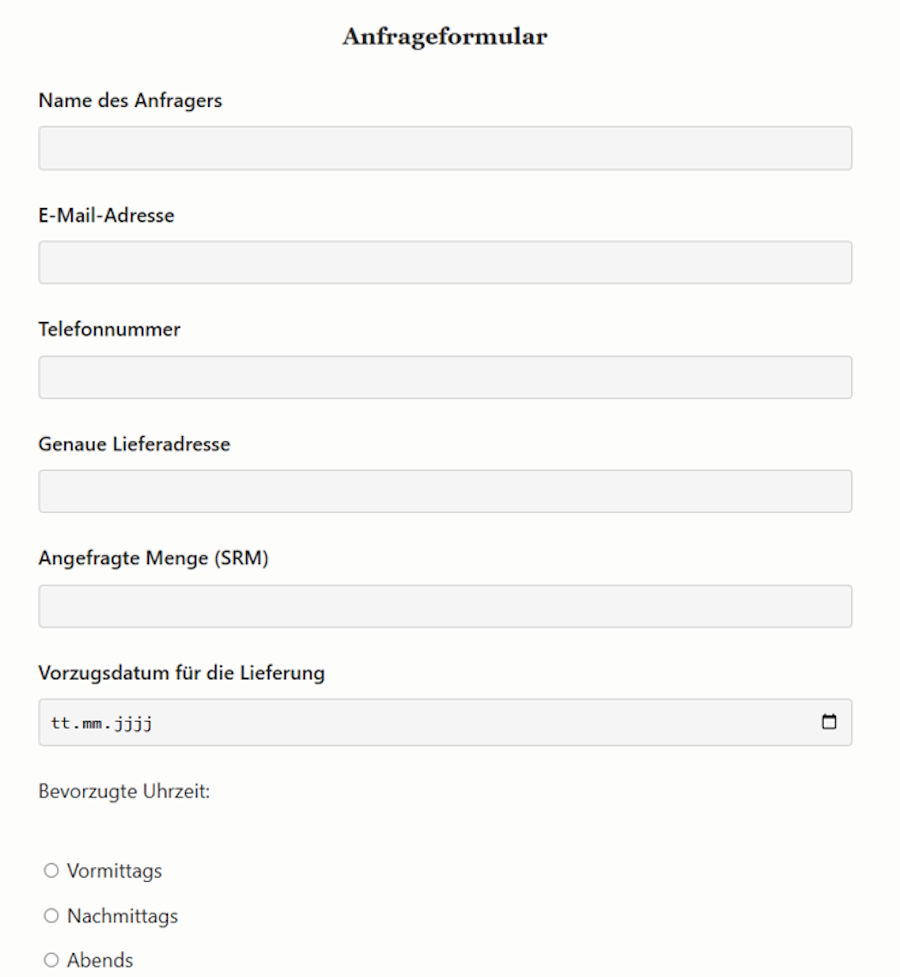Select the Vormittags radio button
Screen dimensions: 900x977
coord(52,871)
